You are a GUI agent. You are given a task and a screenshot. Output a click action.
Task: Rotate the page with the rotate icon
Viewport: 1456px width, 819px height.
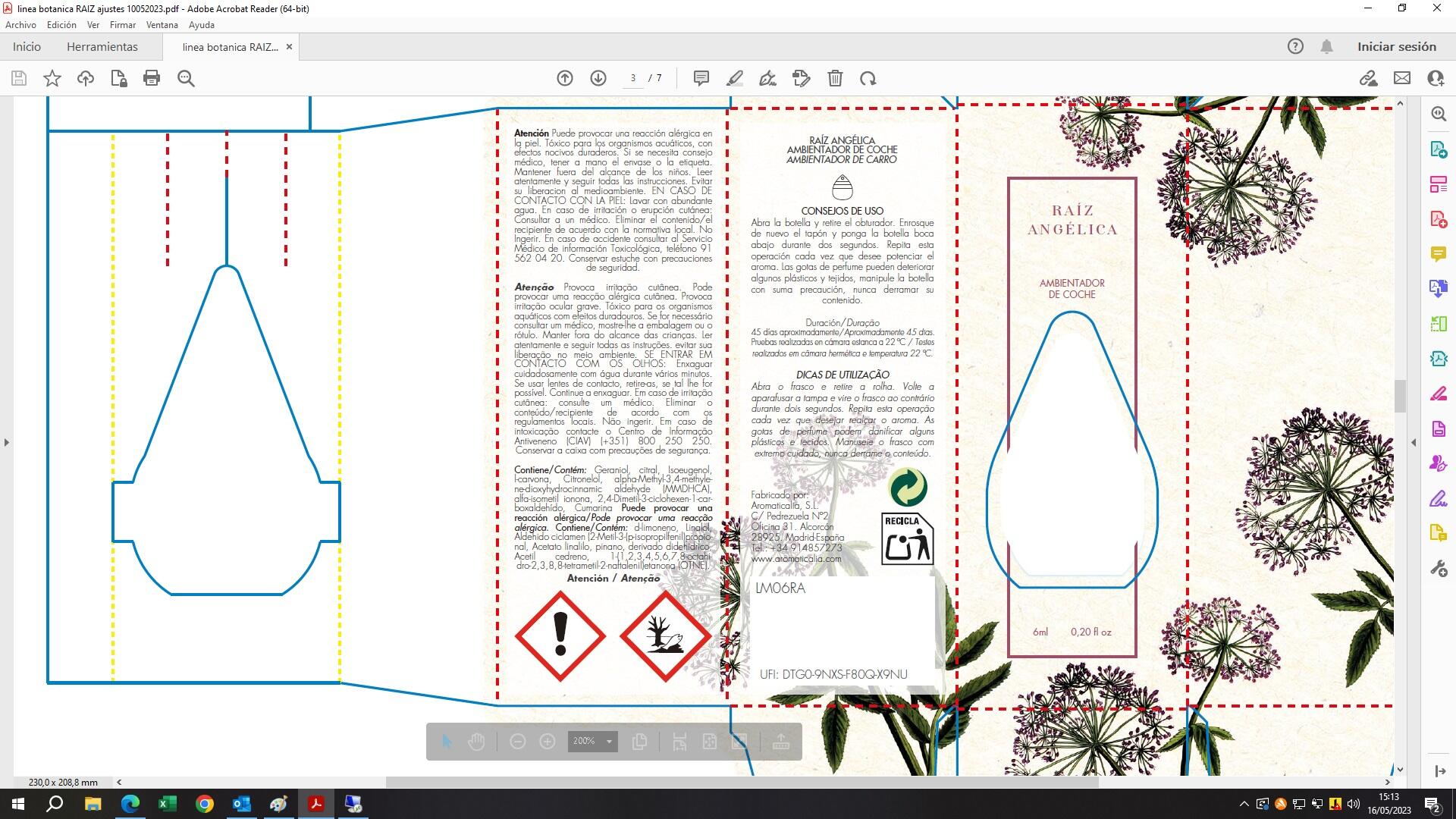(x=868, y=78)
